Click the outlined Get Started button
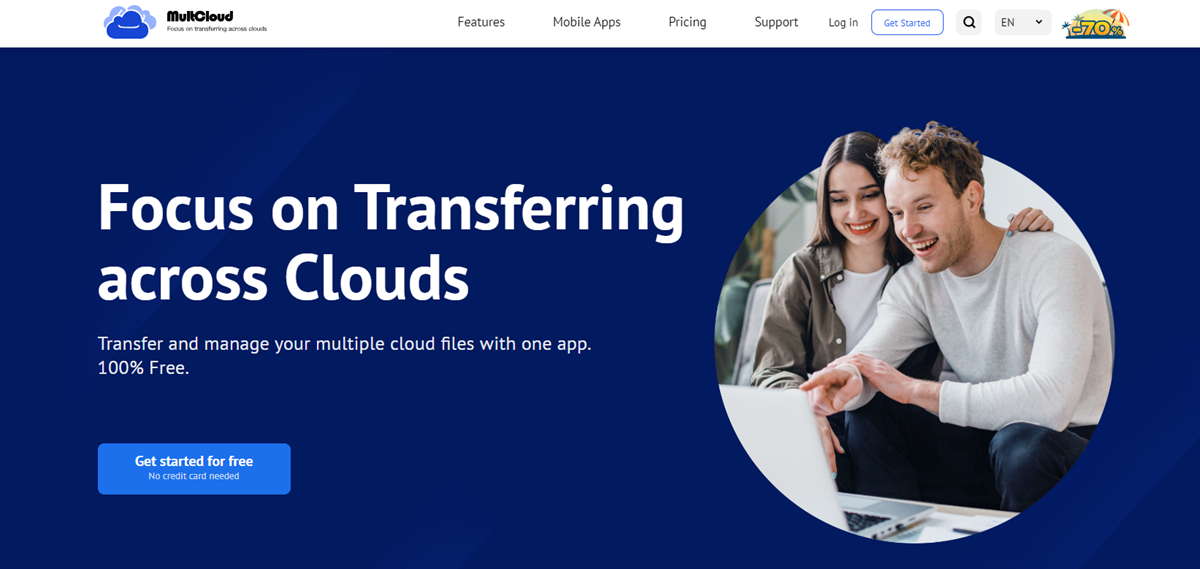The height and width of the screenshot is (569, 1200). click(907, 22)
